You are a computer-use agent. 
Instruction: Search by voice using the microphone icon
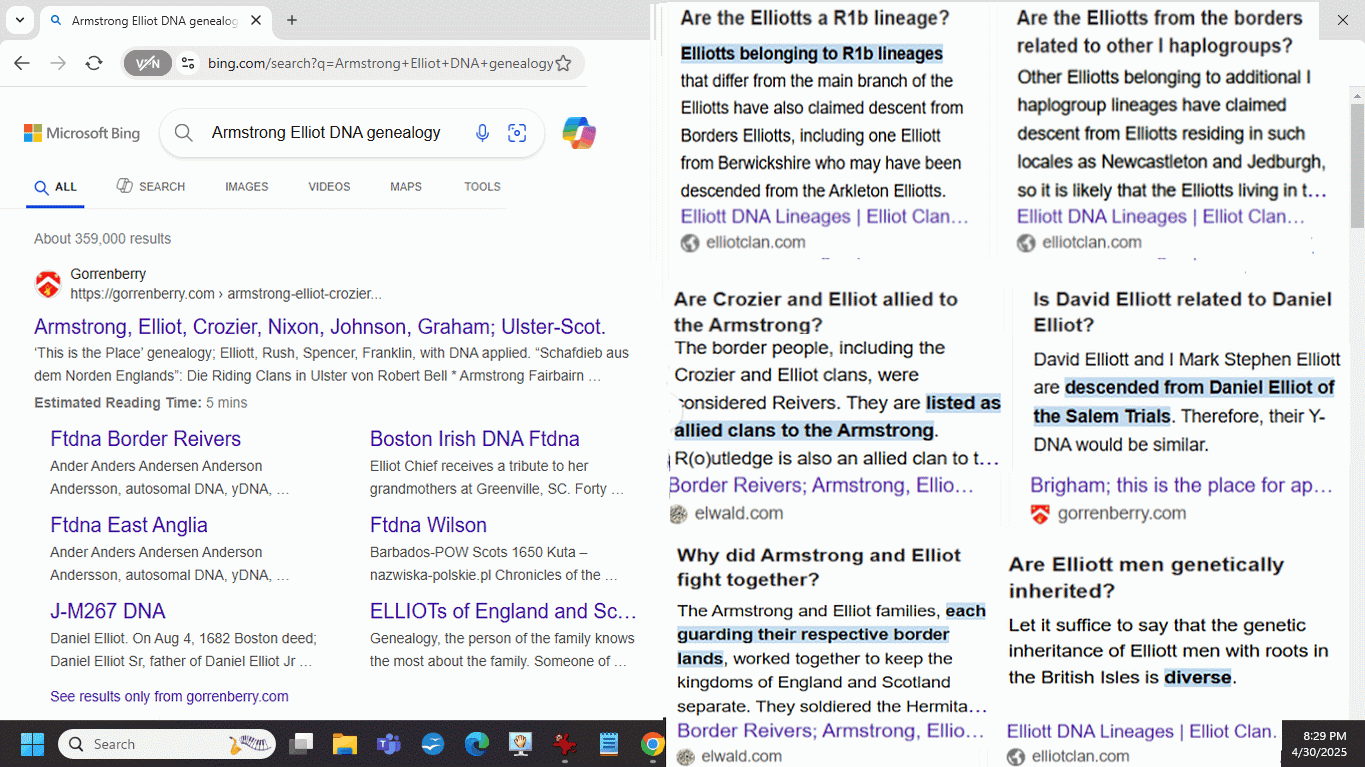(482, 133)
